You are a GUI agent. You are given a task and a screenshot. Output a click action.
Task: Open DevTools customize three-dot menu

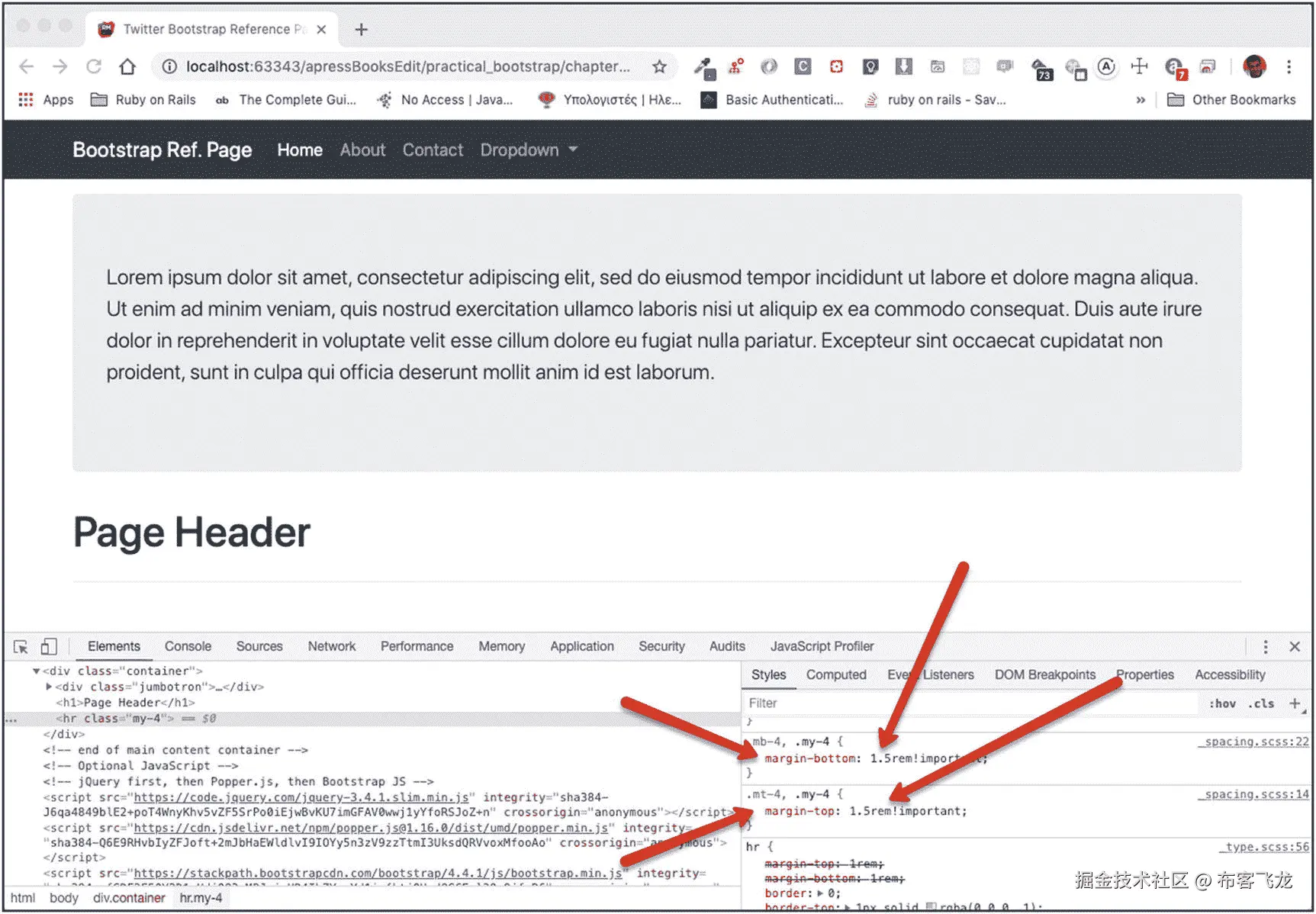tap(1266, 647)
